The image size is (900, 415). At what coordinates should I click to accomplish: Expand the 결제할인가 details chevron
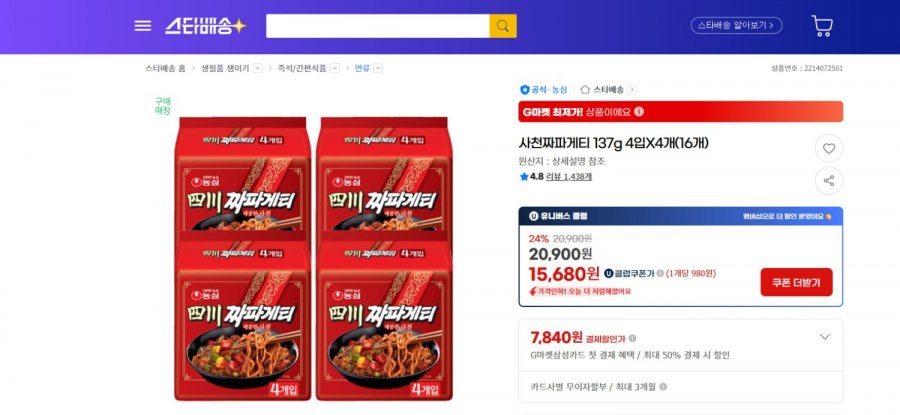point(825,337)
